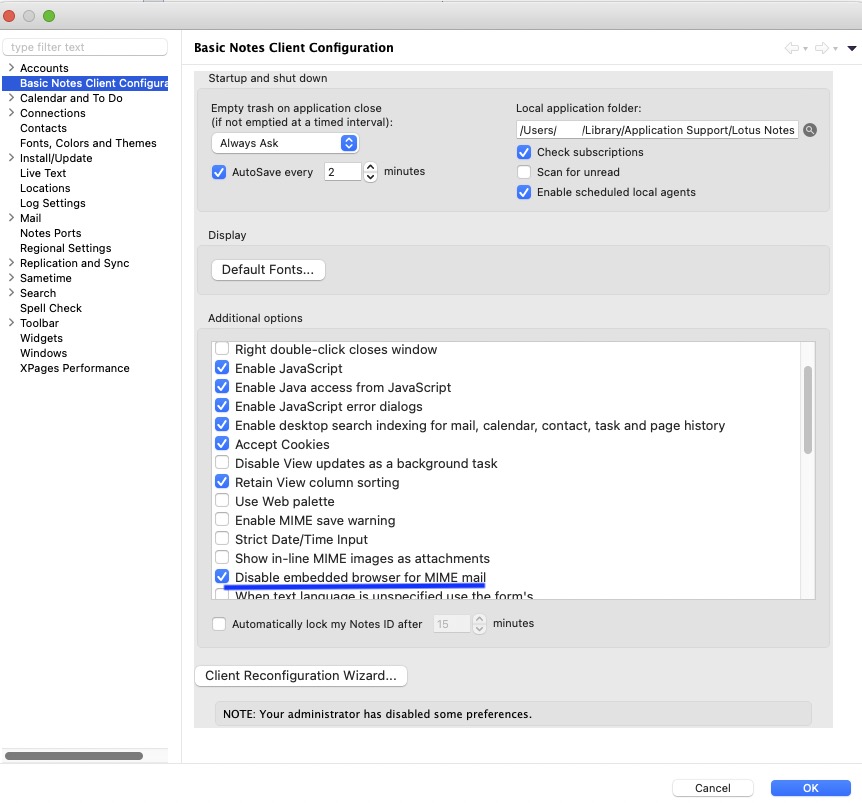This screenshot has width=862, height=803.
Task: Browse Local application folder via magnifier icon
Action: (809, 129)
